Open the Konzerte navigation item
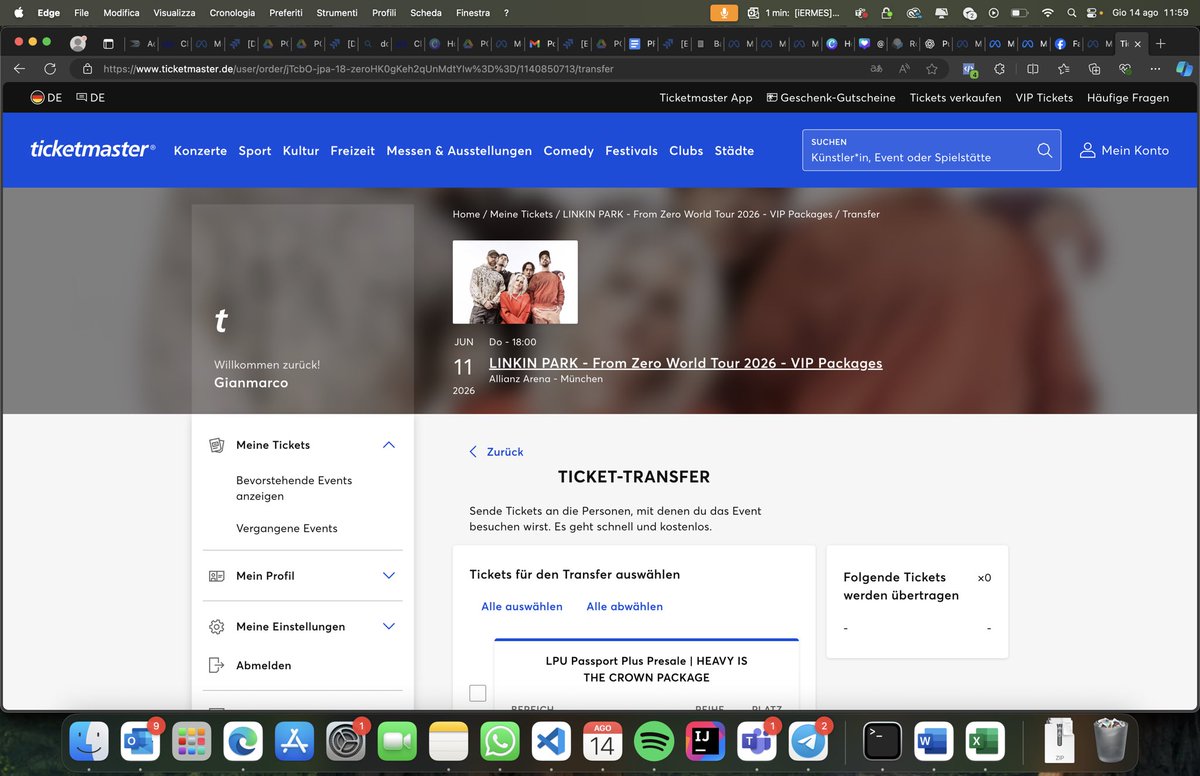The width and height of the screenshot is (1200, 776). [x=200, y=151]
